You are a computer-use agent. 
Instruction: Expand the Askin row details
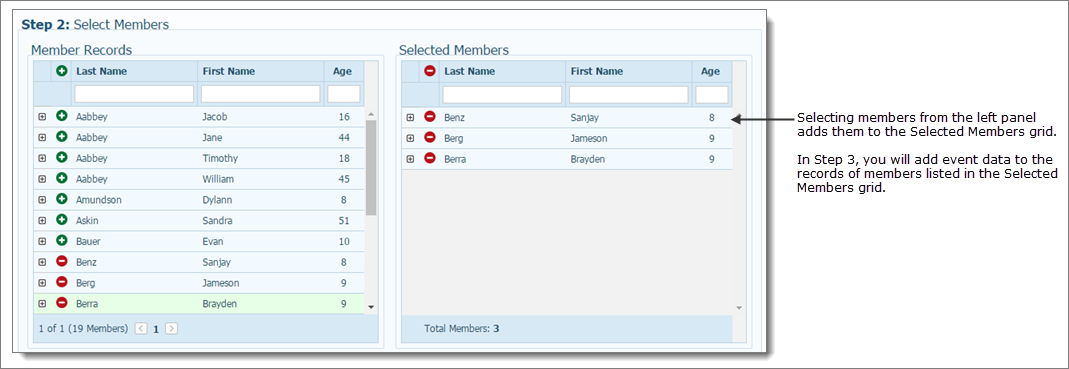pyautogui.click(x=42, y=221)
